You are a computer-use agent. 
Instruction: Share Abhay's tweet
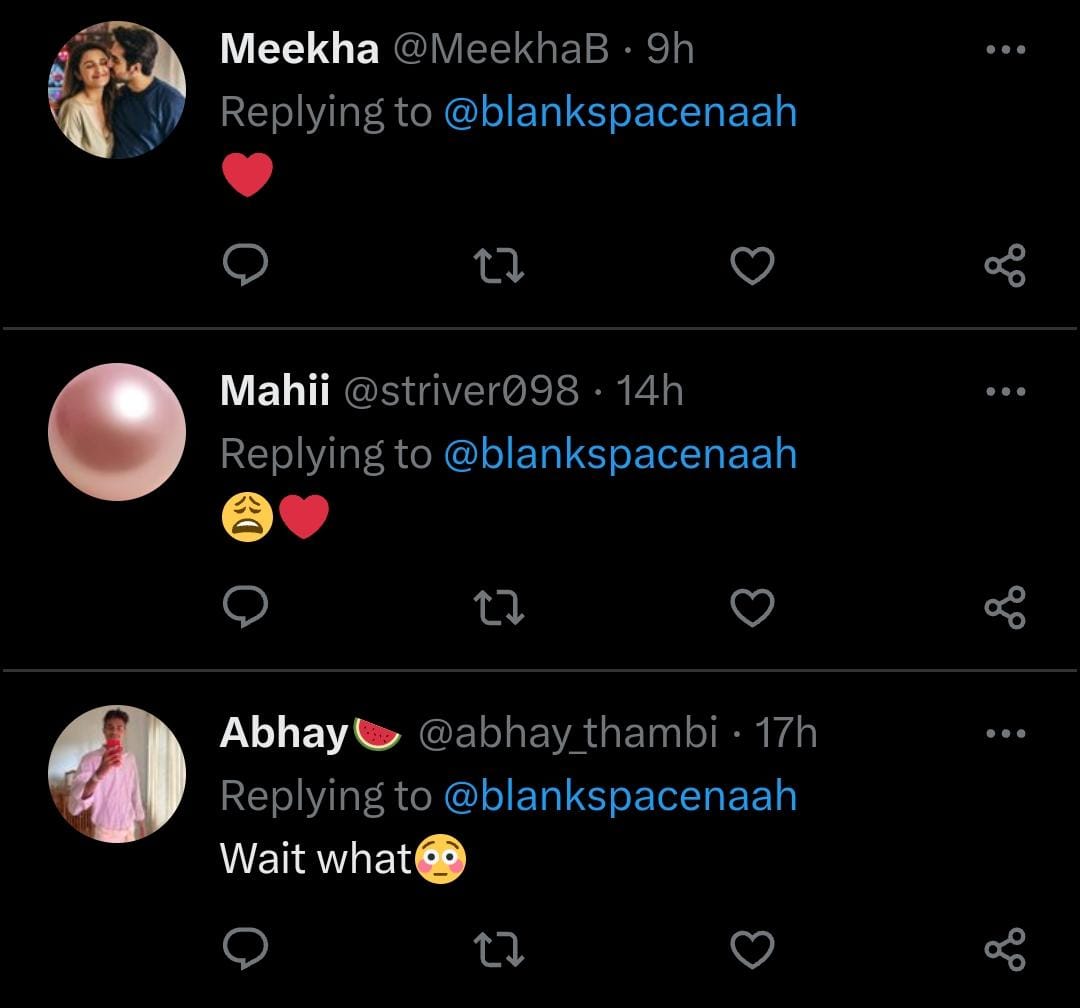coord(1005,949)
